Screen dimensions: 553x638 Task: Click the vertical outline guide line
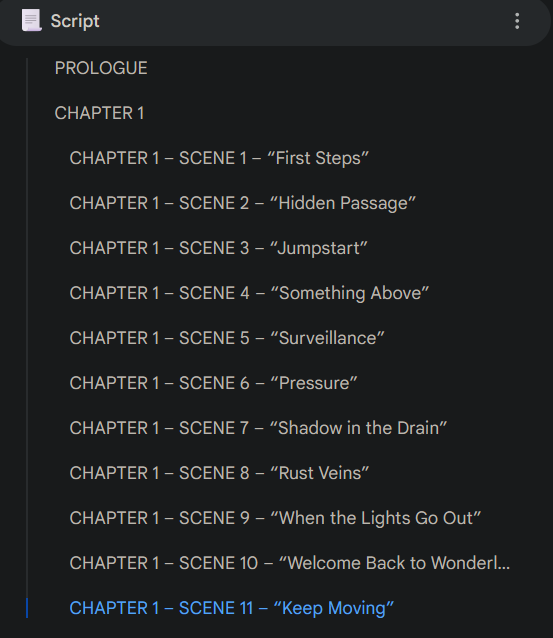click(27, 328)
